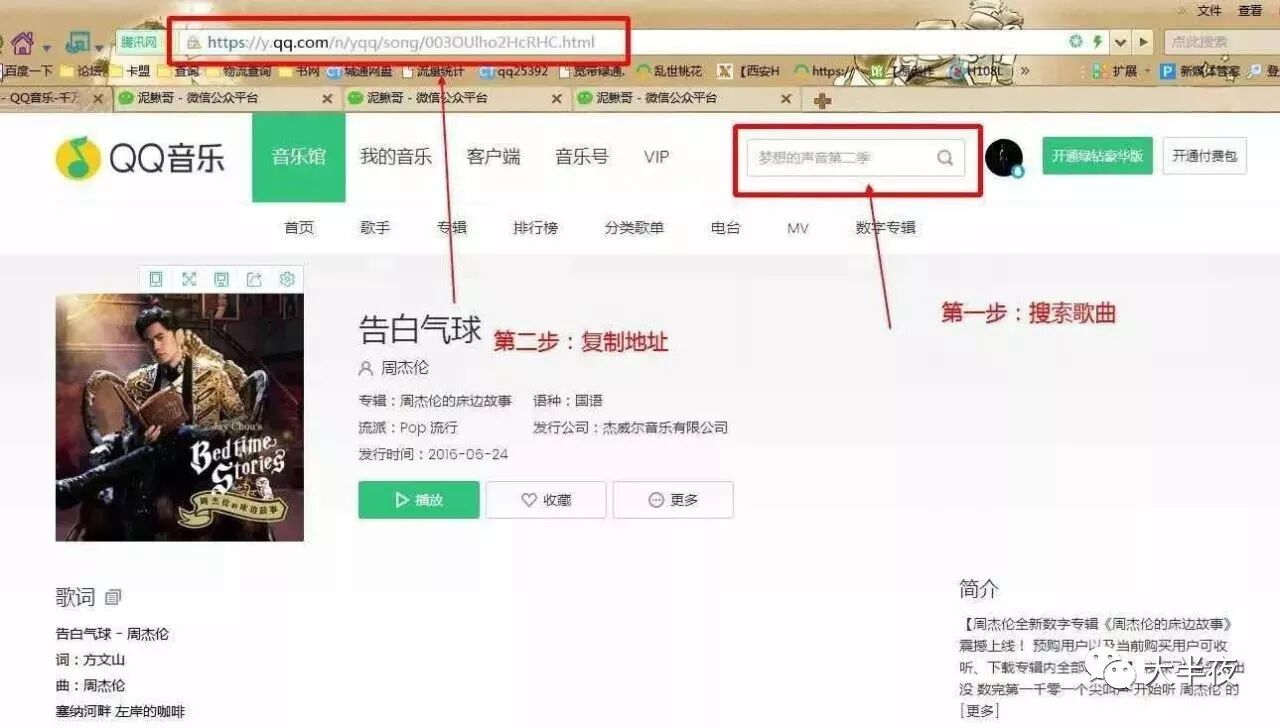The height and width of the screenshot is (728, 1280).
Task: Click the green 播放 play button
Action: 419,500
